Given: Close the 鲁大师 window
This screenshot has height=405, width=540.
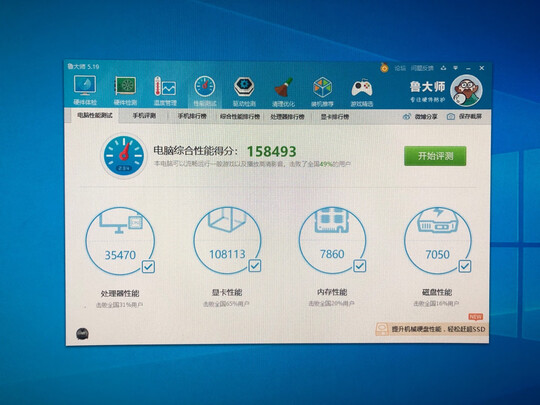Looking at the screenshot, I should [x=482, y=68].
